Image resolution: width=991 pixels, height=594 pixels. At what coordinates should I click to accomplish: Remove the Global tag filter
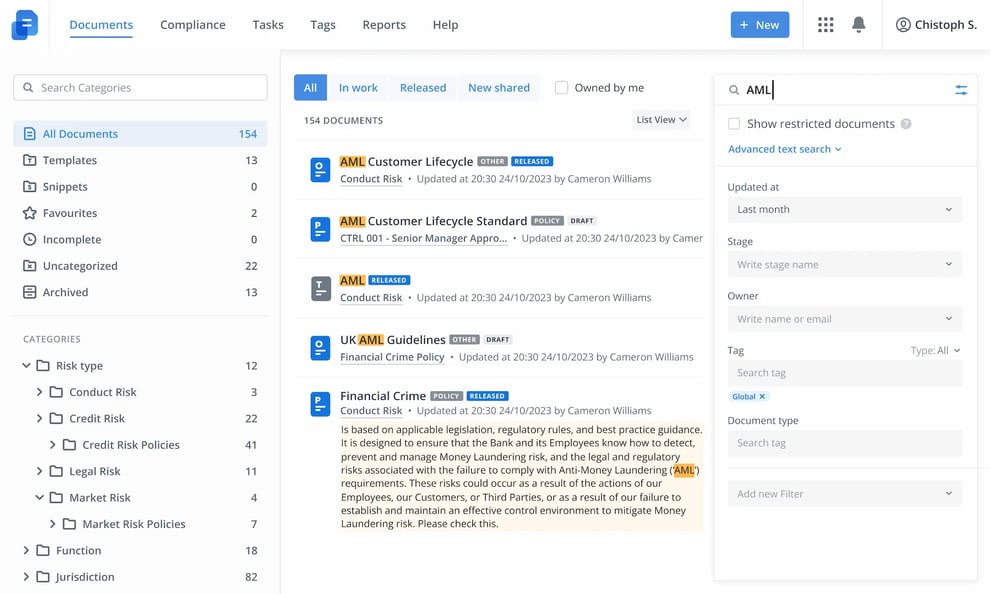[762, 396]
